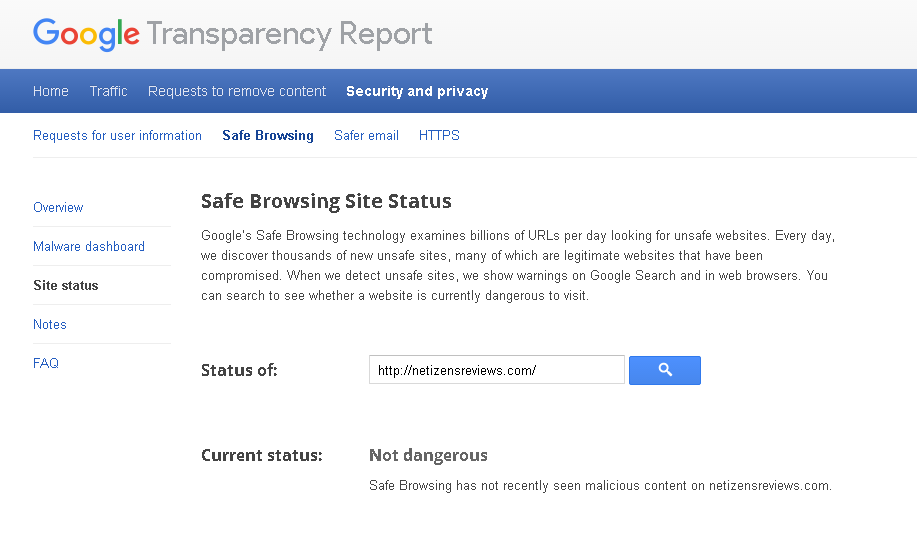This screenshot has height=542, width=917.
Task: Open Overview in the sidebar
Action: click(x=58, y=207)
